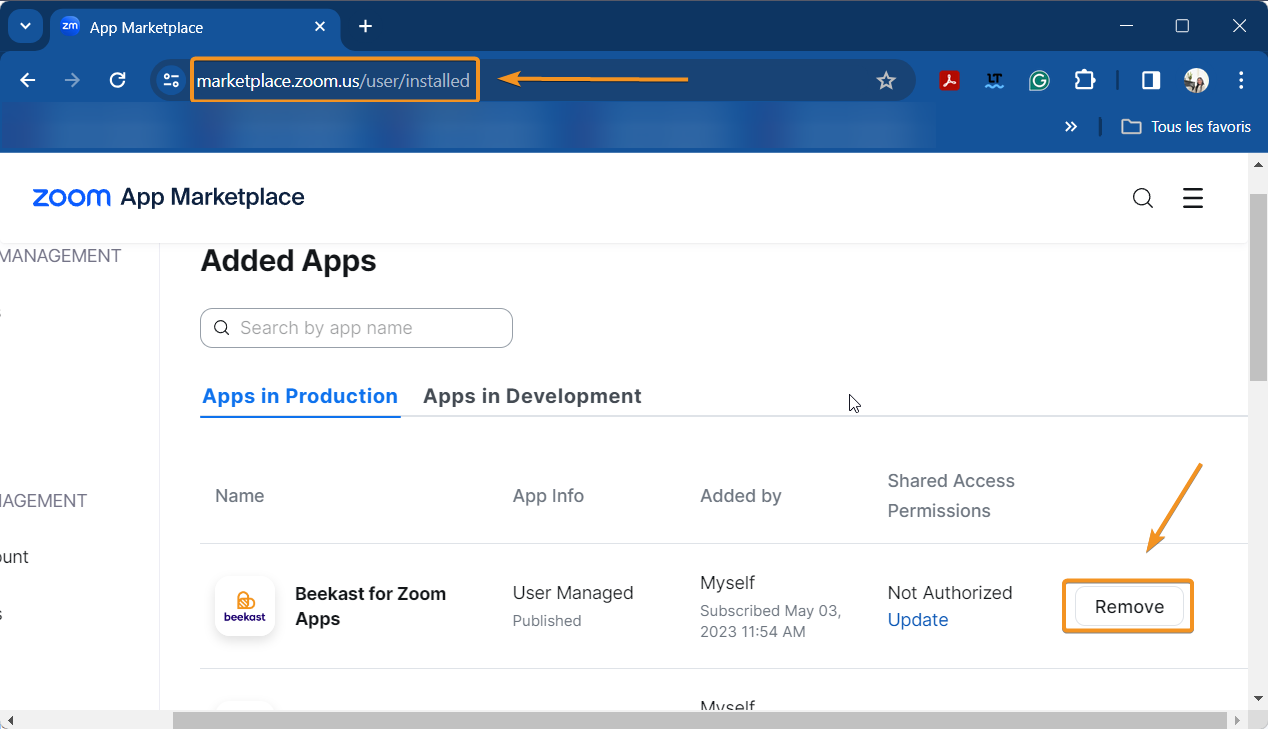This screenshot has height=729, width=1268.
Task: Open the Marketplace search magnifier
Action: [x=1143, y=198]
